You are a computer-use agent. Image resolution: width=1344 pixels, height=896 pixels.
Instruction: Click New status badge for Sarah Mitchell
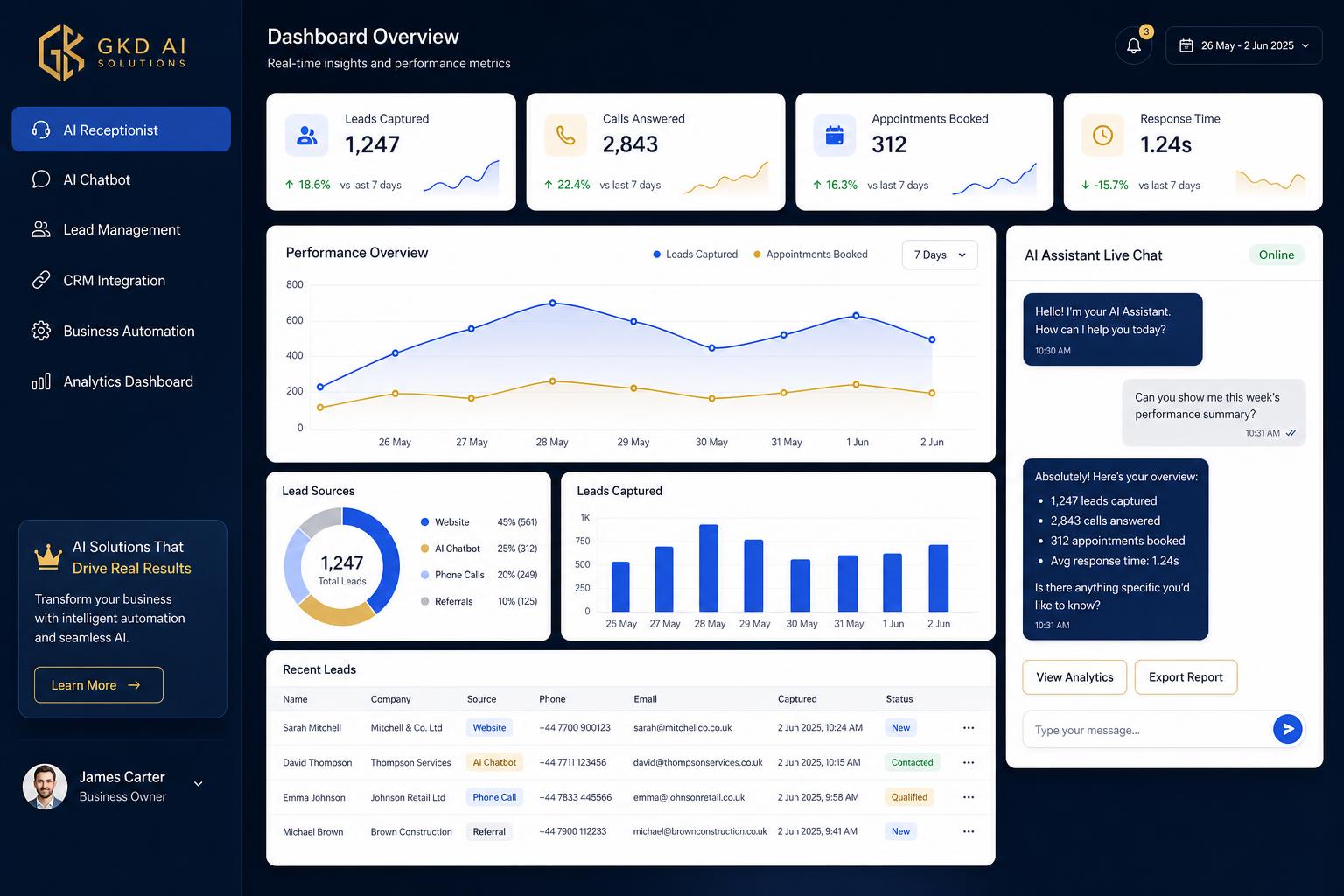click(900, 727)
